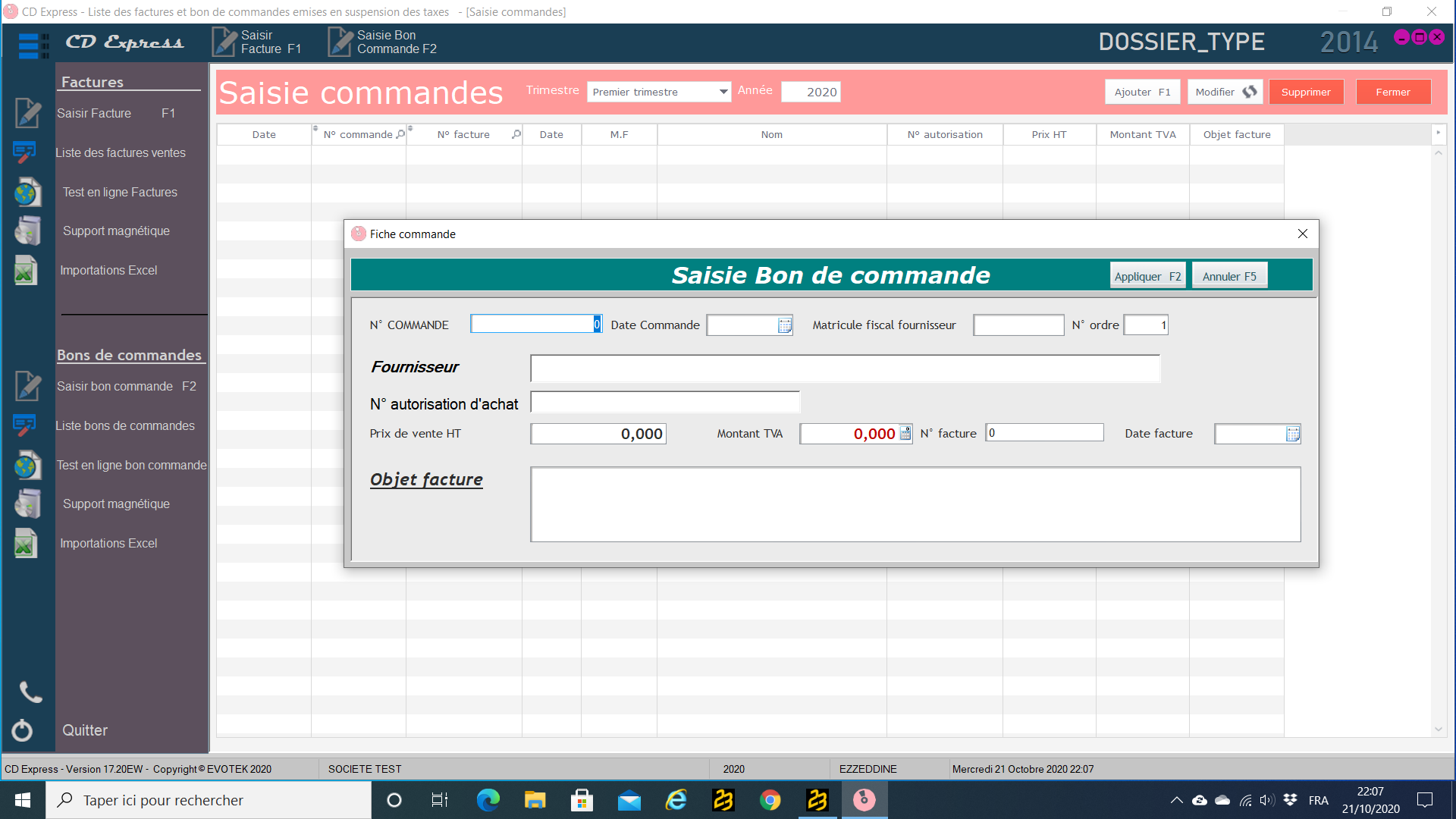Click the Fermer button
The height and width of the screenshot is (819, 1456).
1393,92
